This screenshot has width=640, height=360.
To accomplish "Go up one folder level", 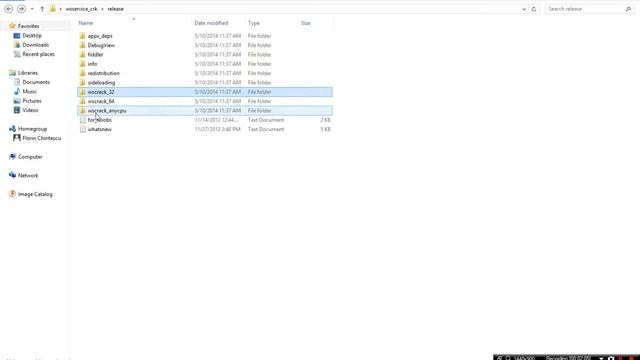I will pyautogui.click(x=42, y=9).
